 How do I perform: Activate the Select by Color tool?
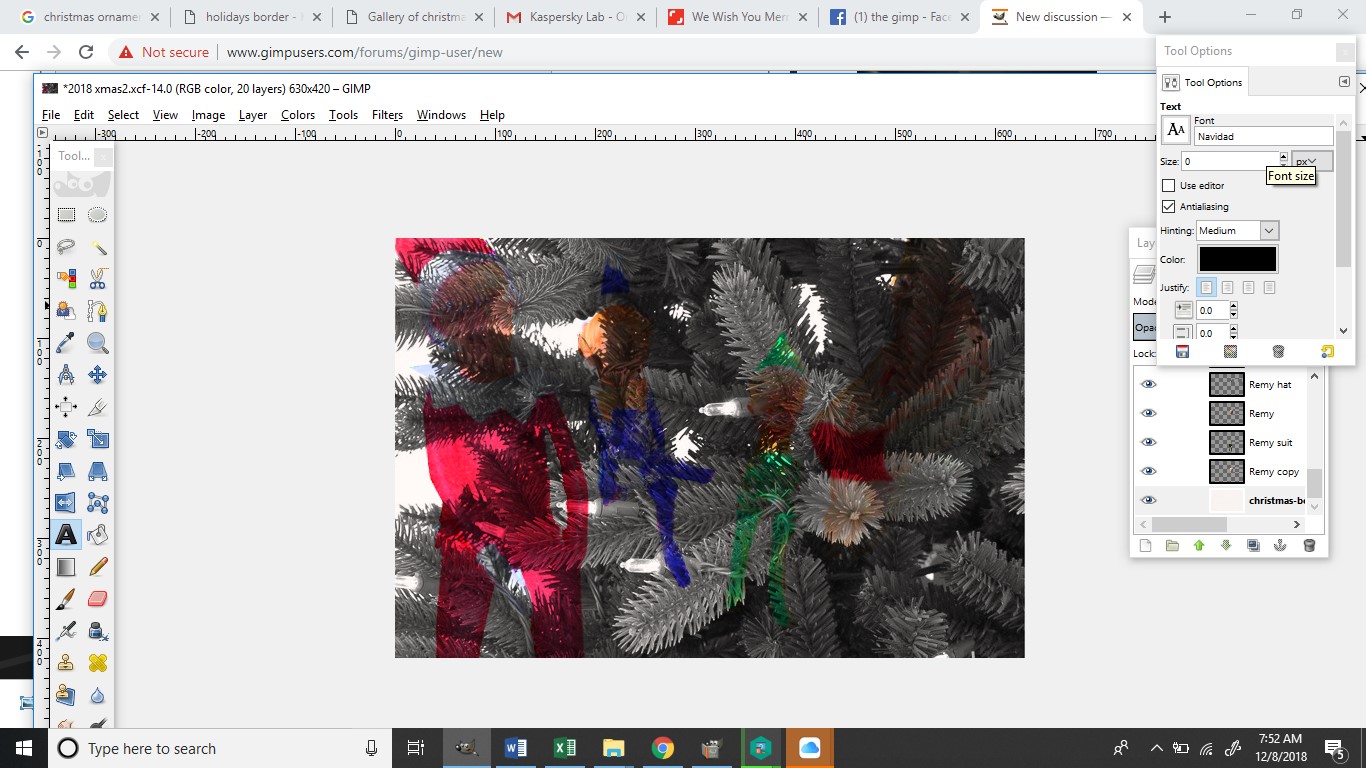(x=66, y=279)
